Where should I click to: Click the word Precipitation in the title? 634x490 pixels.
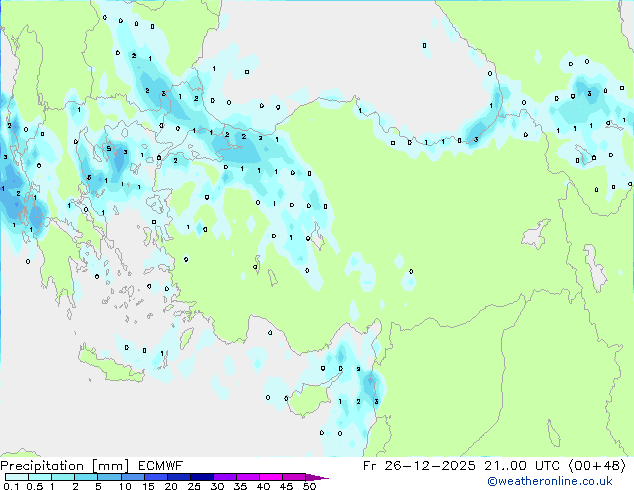coord(42,466)
